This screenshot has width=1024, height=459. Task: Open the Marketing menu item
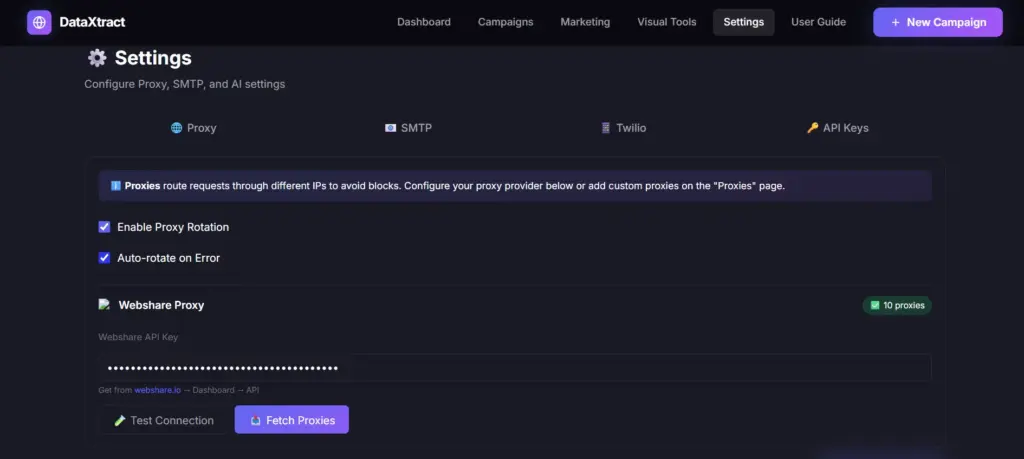pyautogui.click(x=585, y=22)
